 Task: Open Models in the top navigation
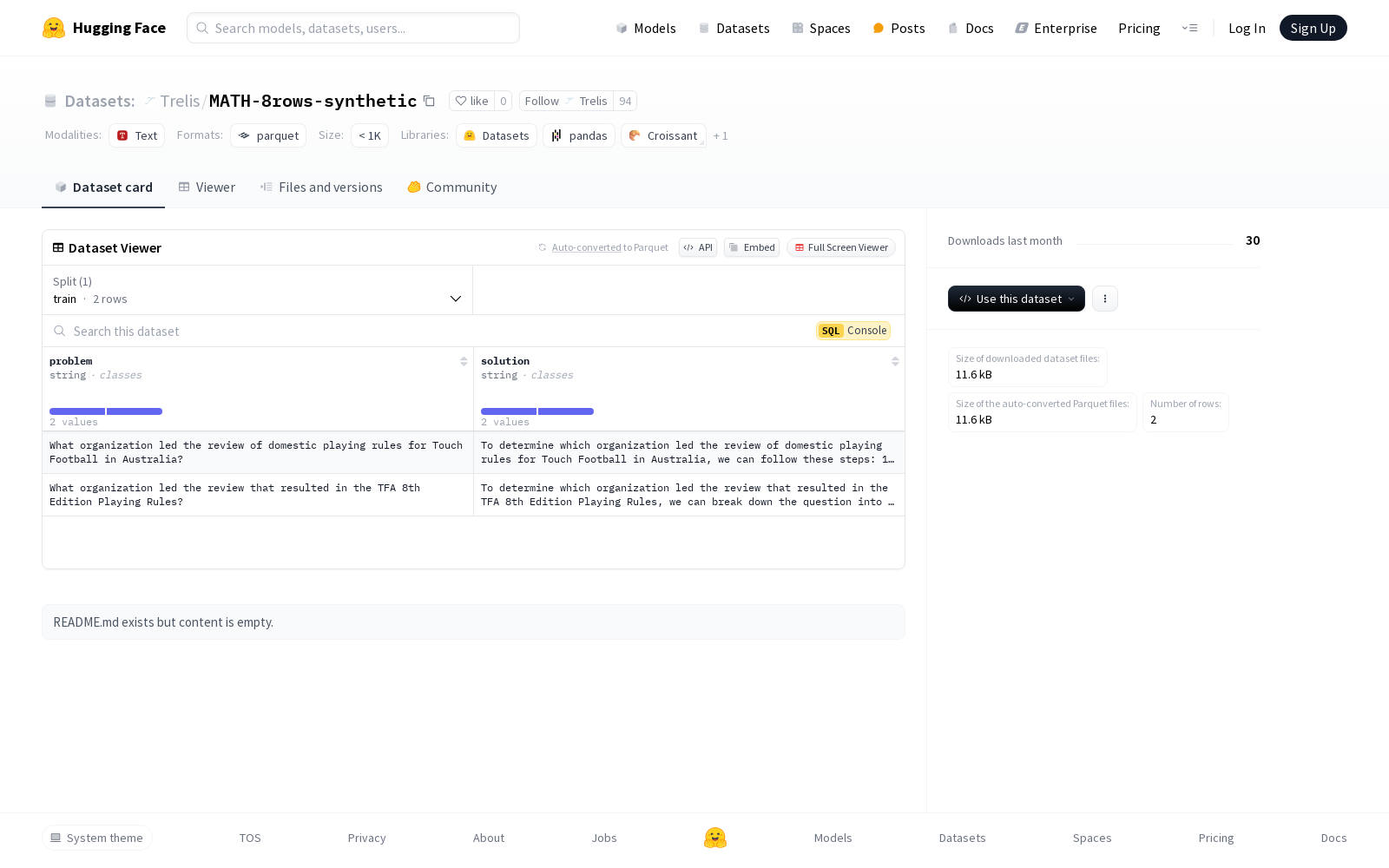pos(646,28)
